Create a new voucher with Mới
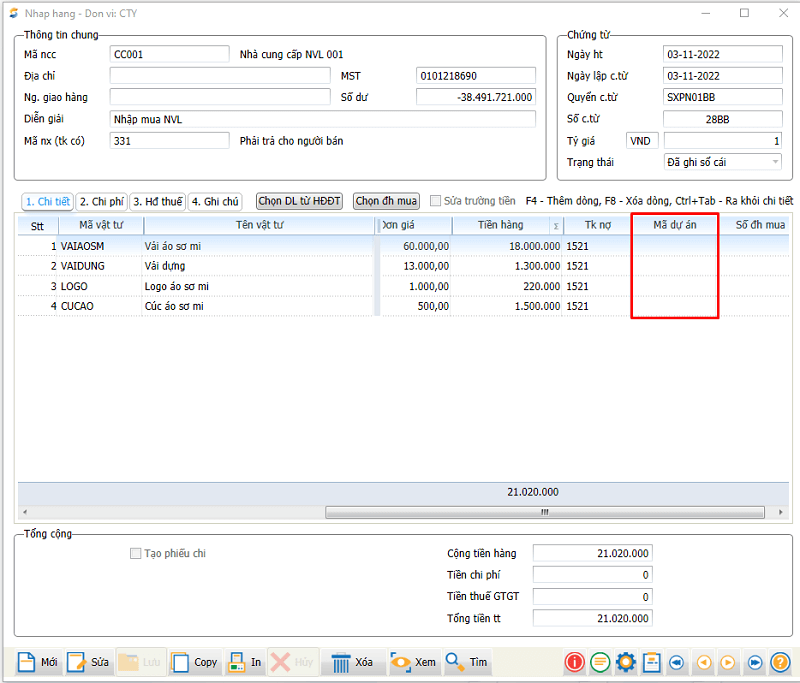Image resolution: width=800 pixels, height=683 pixels. [x=37, y=662]
